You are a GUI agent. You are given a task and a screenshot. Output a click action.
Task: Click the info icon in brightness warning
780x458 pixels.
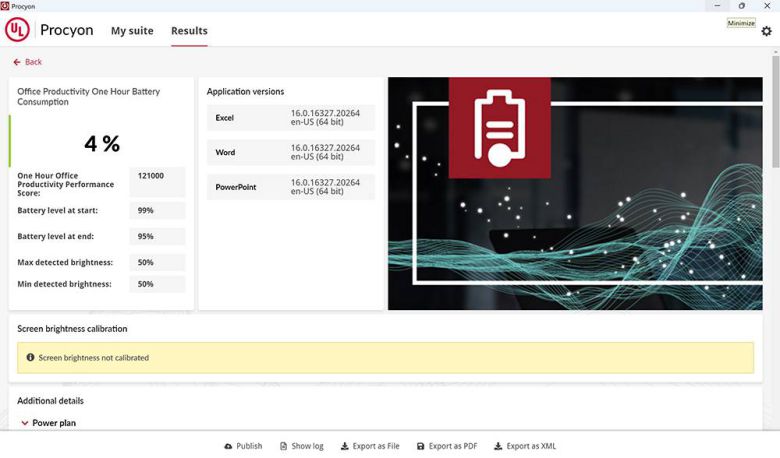pos(30,357)
